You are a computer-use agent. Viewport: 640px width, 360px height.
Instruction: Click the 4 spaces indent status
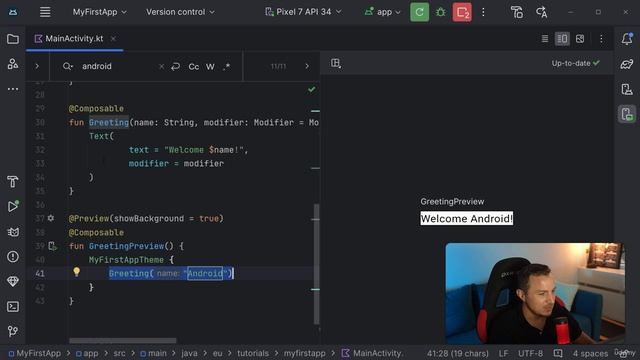tap(590, 353)
